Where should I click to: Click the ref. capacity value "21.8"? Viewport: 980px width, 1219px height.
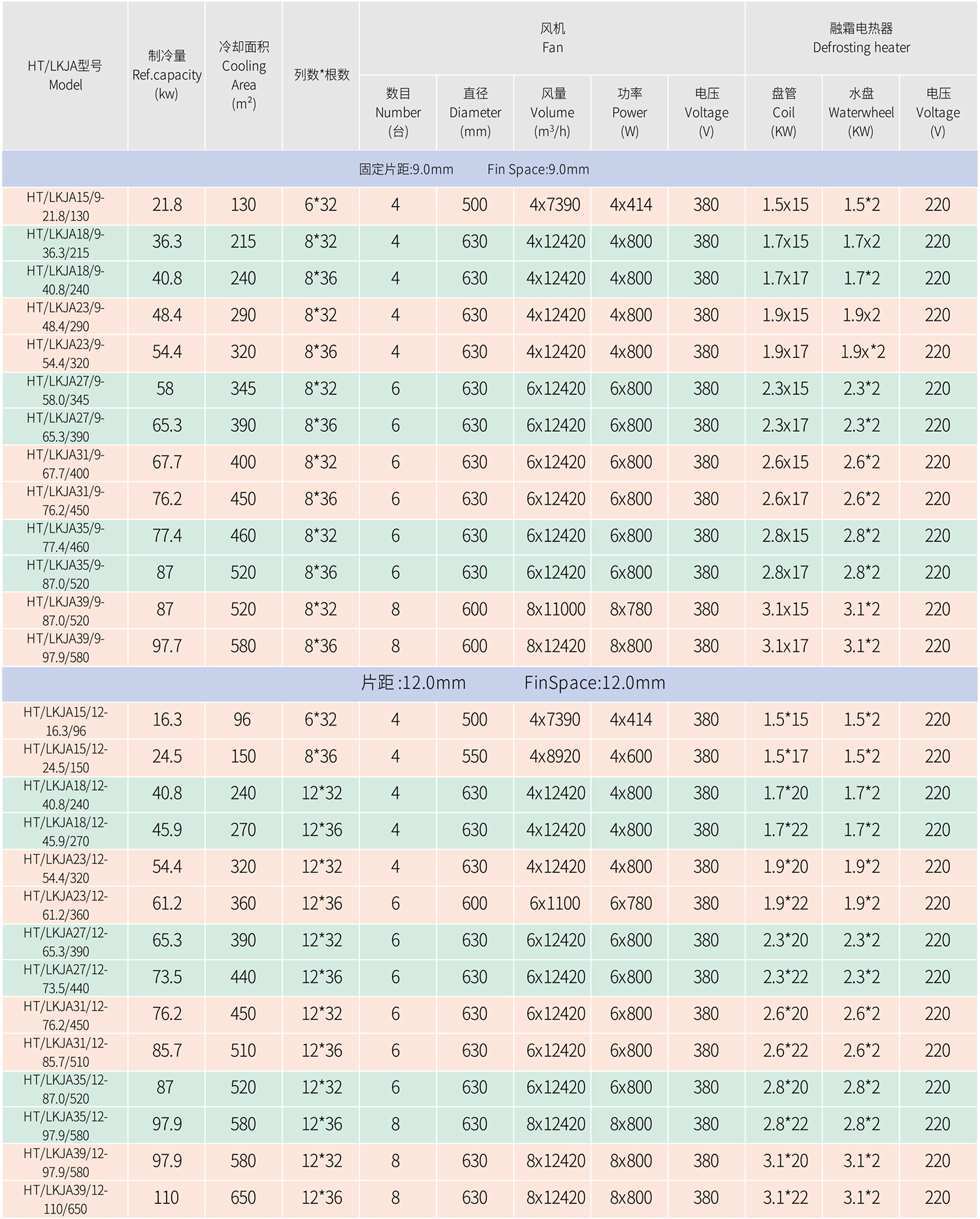tap(167, 205)
